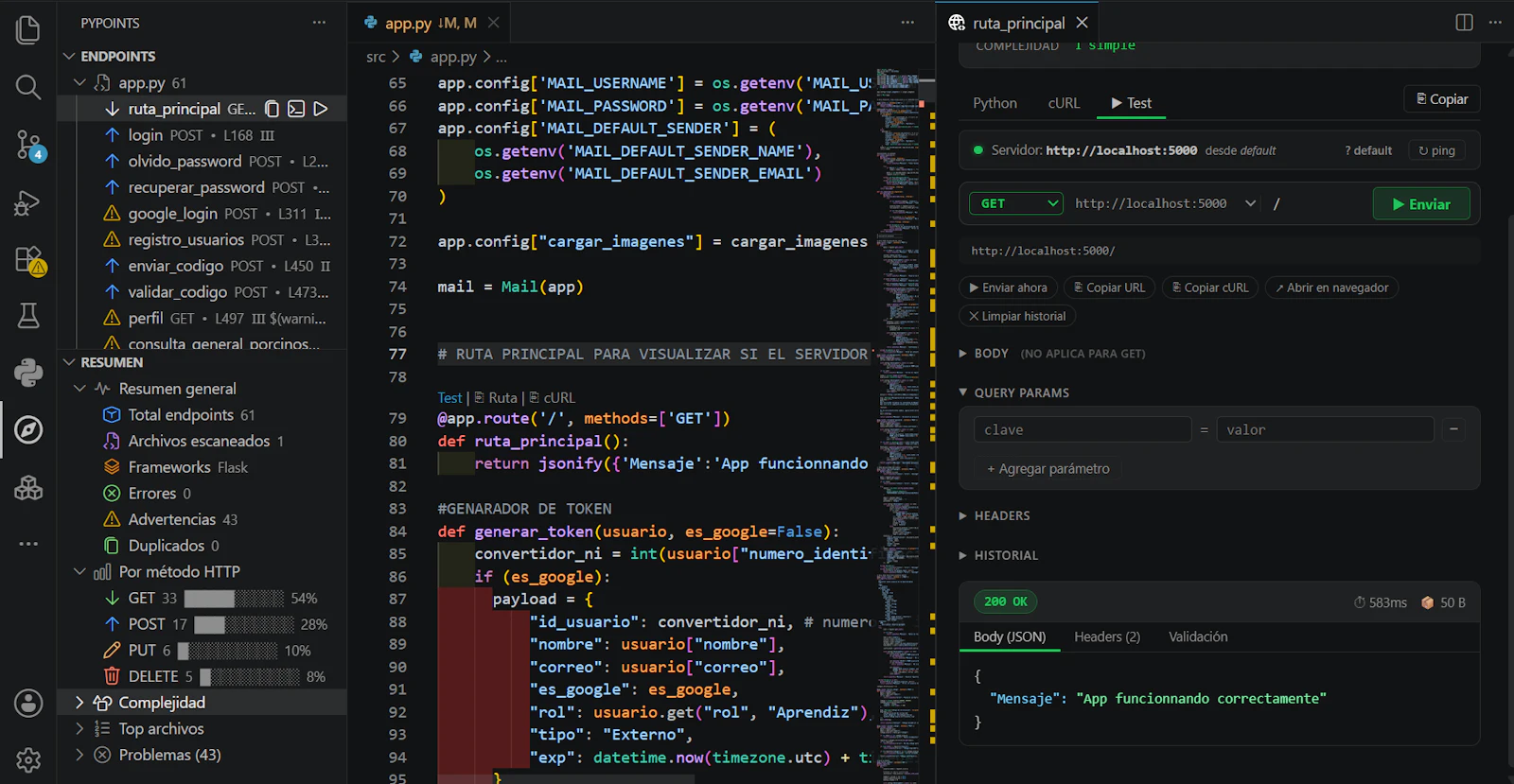1514x784 pixels.
Task: Click the Enviar button
Action: (x=1421, y=204)
